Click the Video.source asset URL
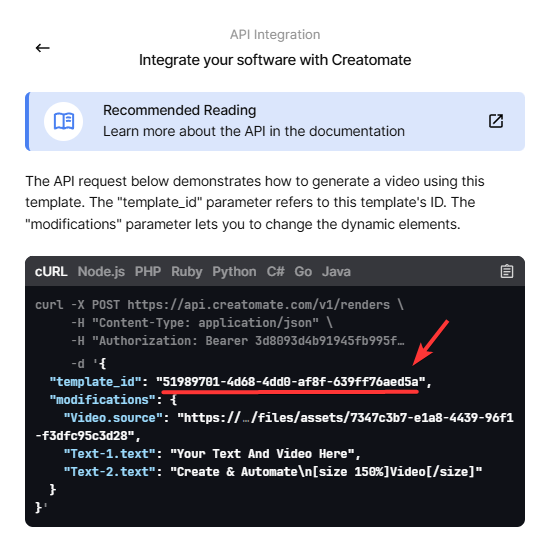The image size is (547, 545). point(275,426)
